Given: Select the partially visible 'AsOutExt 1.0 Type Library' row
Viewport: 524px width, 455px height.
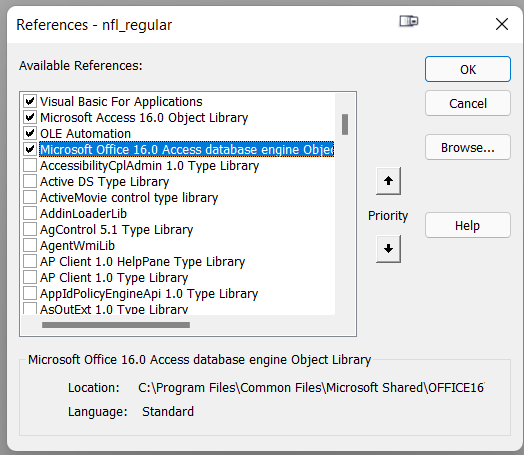Looking at the screenshot, I should [114, 309].
